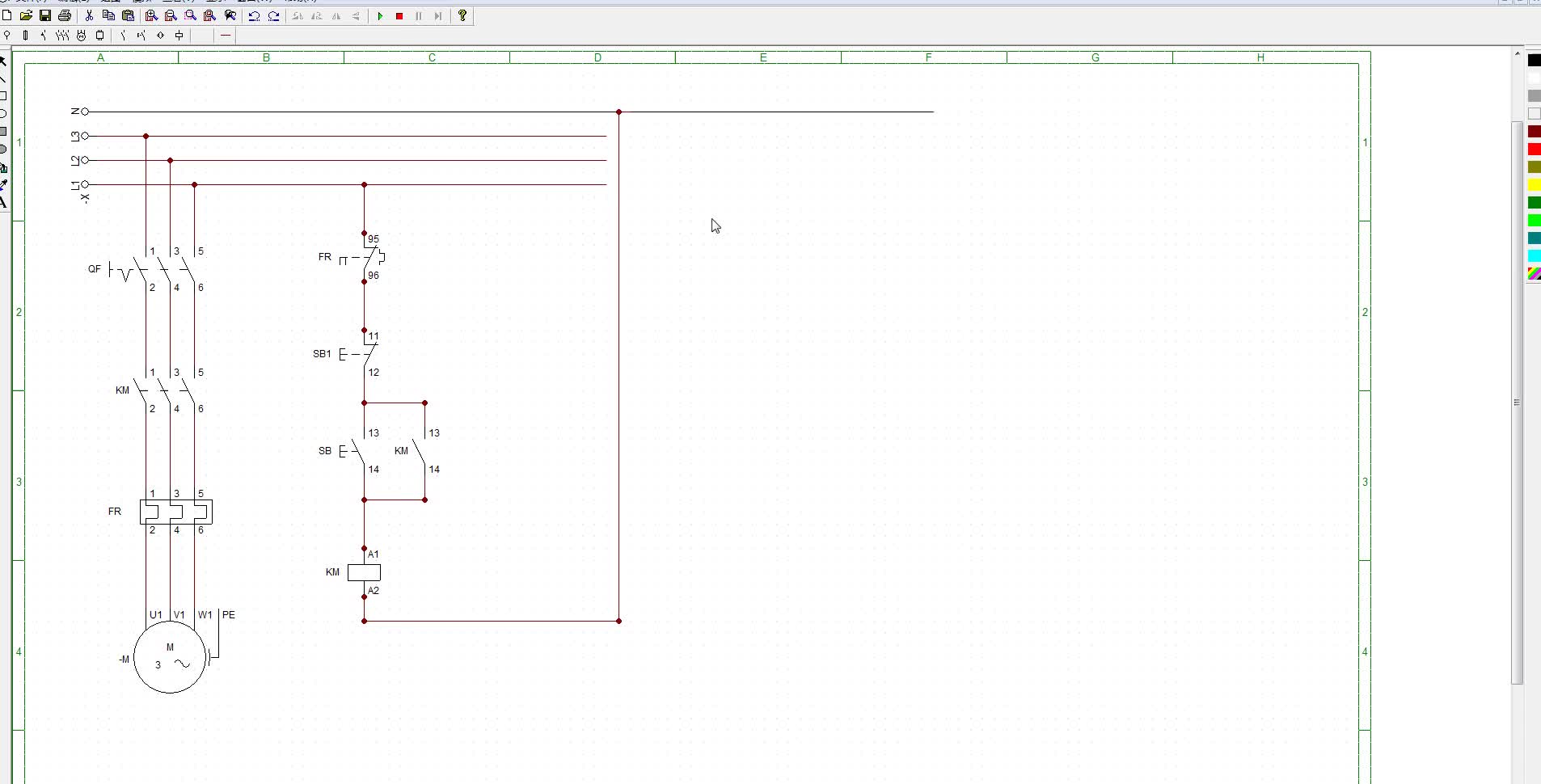Pick the yellow color swatch

point(1534,185)
